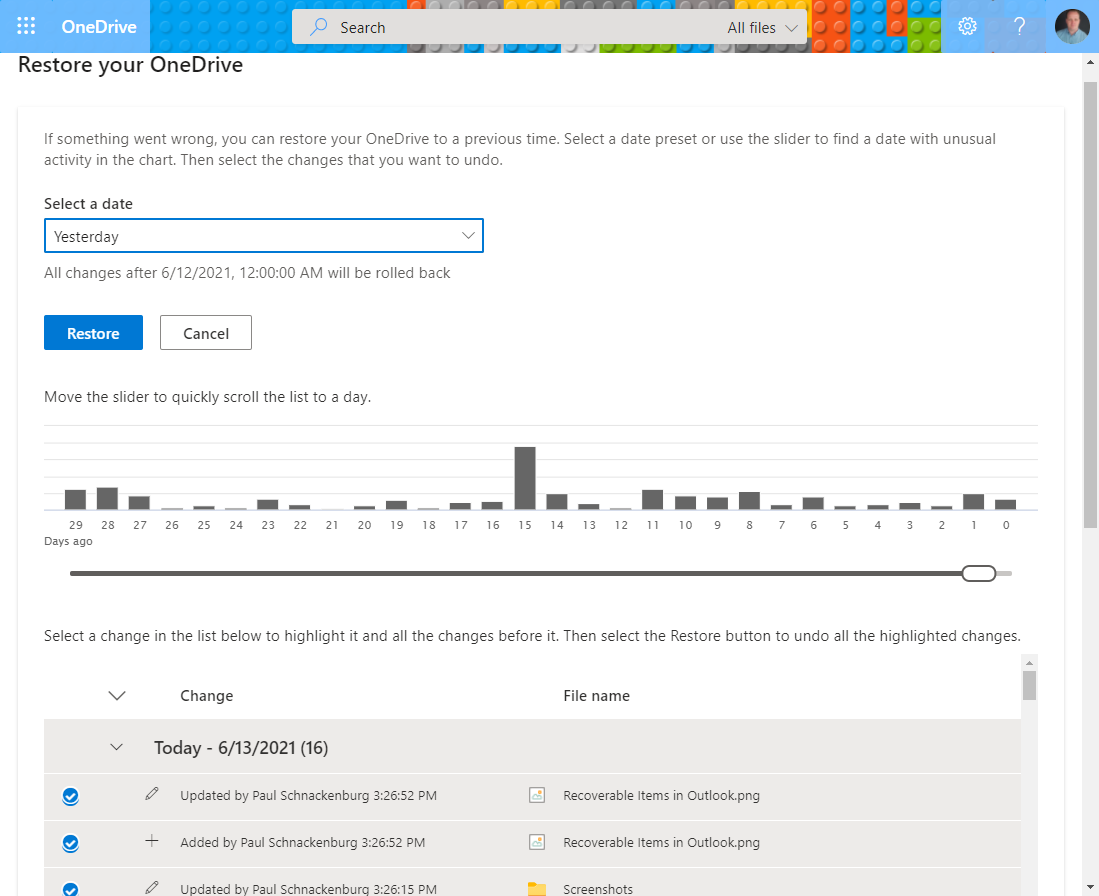Image resolution: width=1099 pixels, height=896 pixels.
Task: Click image file icon in Updated 3:26:52 row
Action: 537,795
